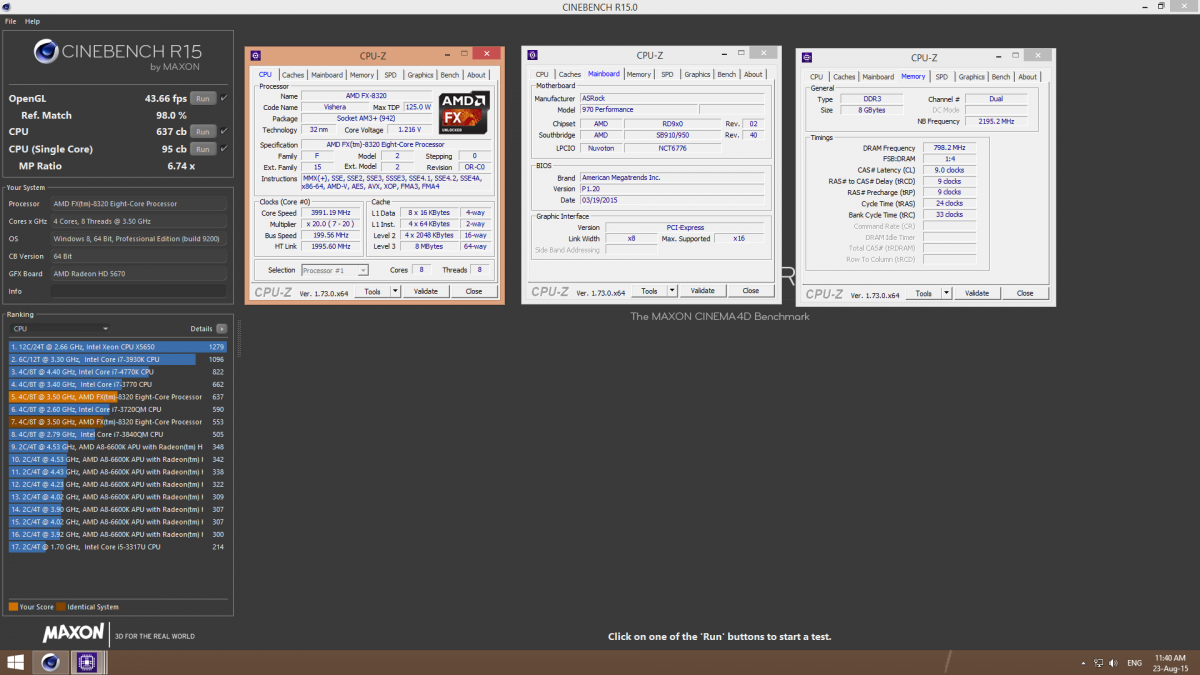This screenshot has height=675, width=1200.
Task: Click the AMD FX logo in CPU-Z
Action: [465, 113]
